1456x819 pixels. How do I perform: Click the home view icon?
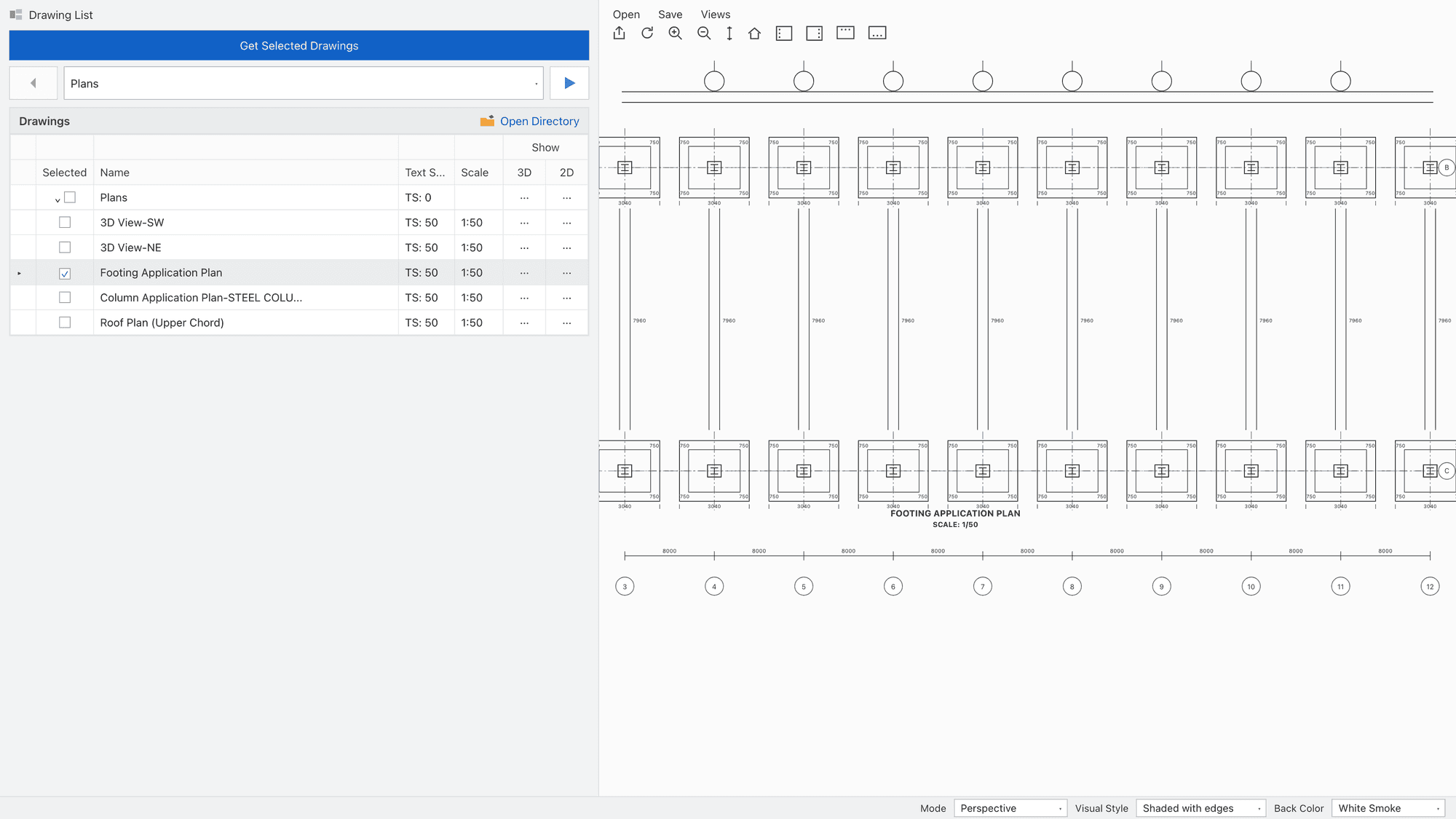point(755,33)
